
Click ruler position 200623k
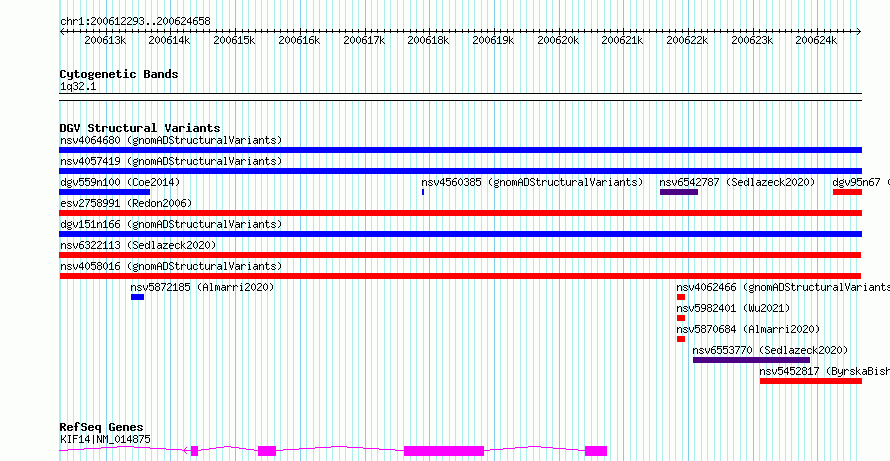point(752,40)
